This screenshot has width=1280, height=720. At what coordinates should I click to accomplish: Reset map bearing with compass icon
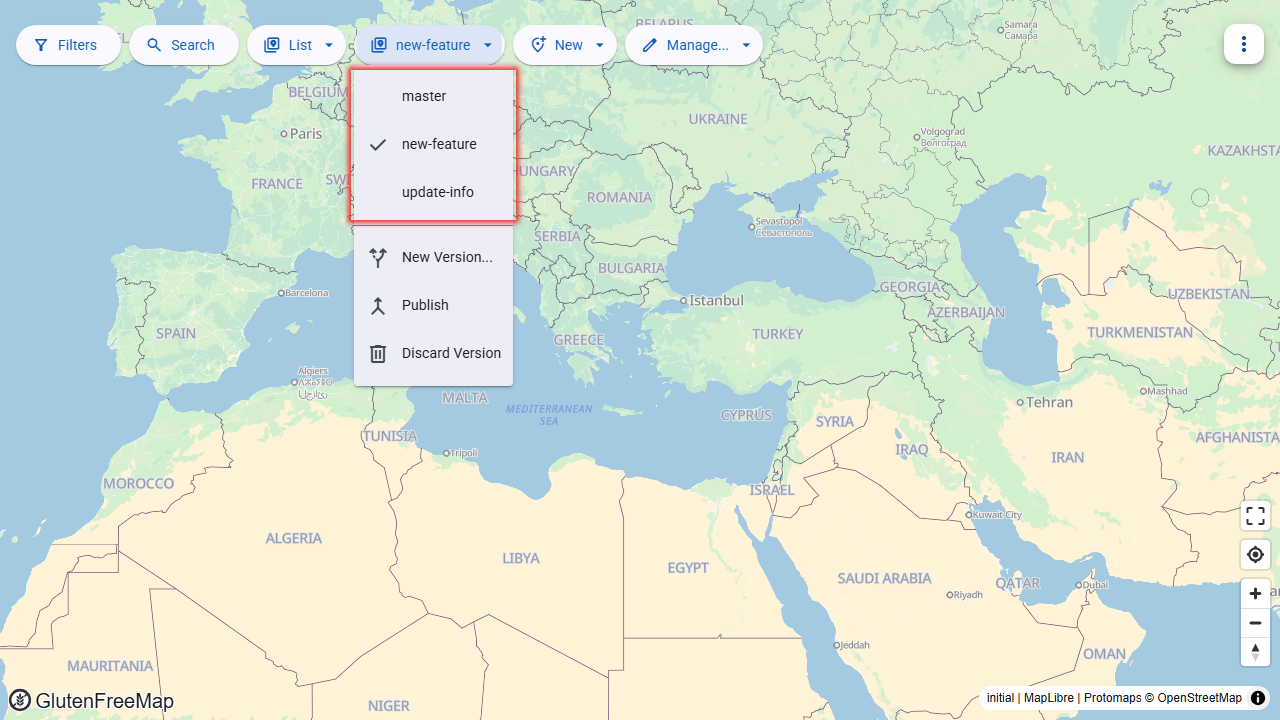1255,651
